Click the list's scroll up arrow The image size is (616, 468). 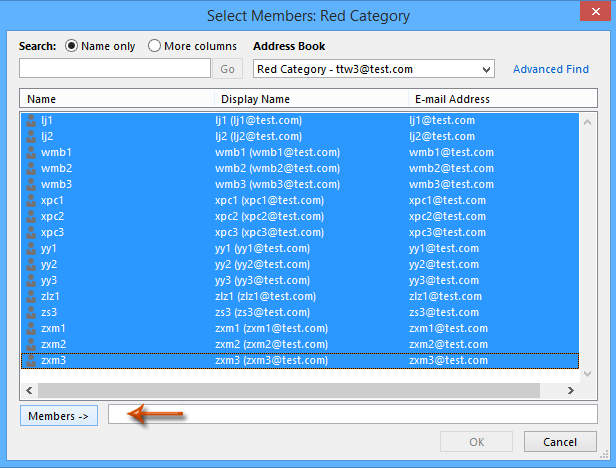[x=588, y=122]
